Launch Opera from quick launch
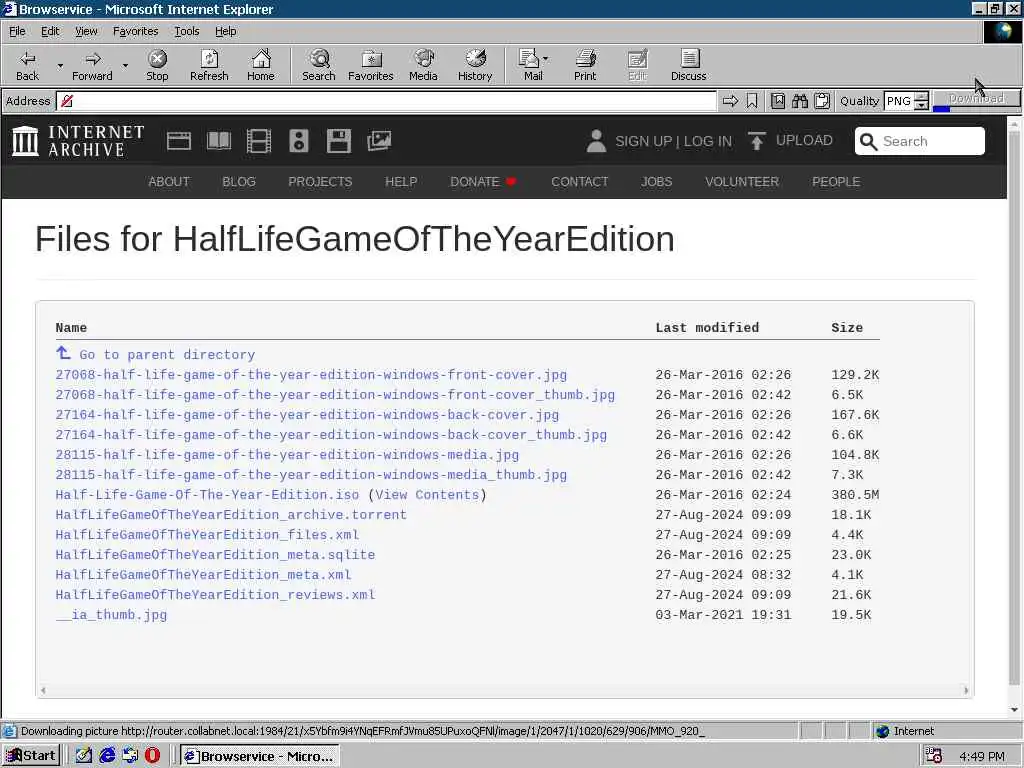 coord(152,756)
